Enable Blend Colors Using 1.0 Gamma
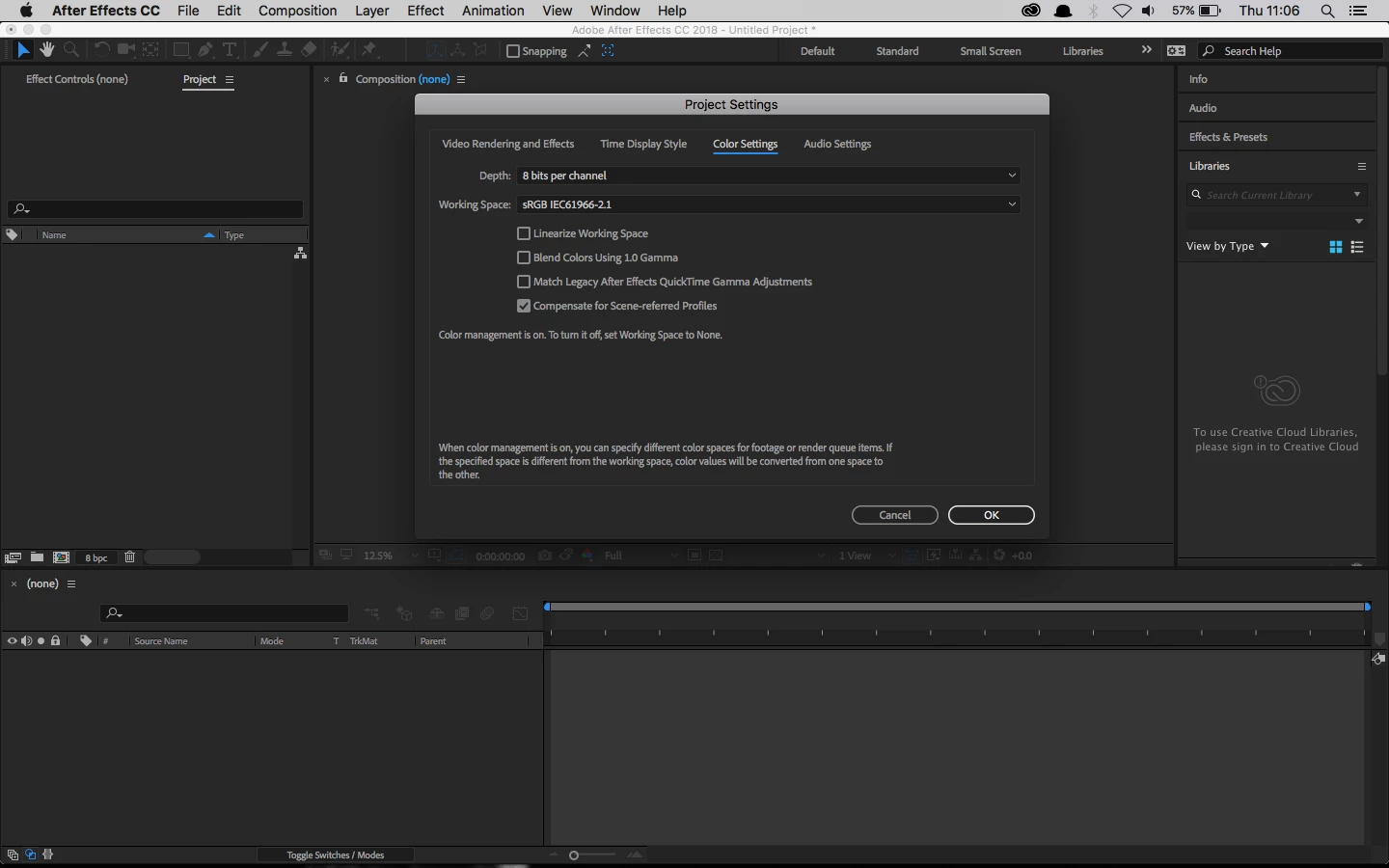The image size is (1389, 868). [x=524, y=258]
